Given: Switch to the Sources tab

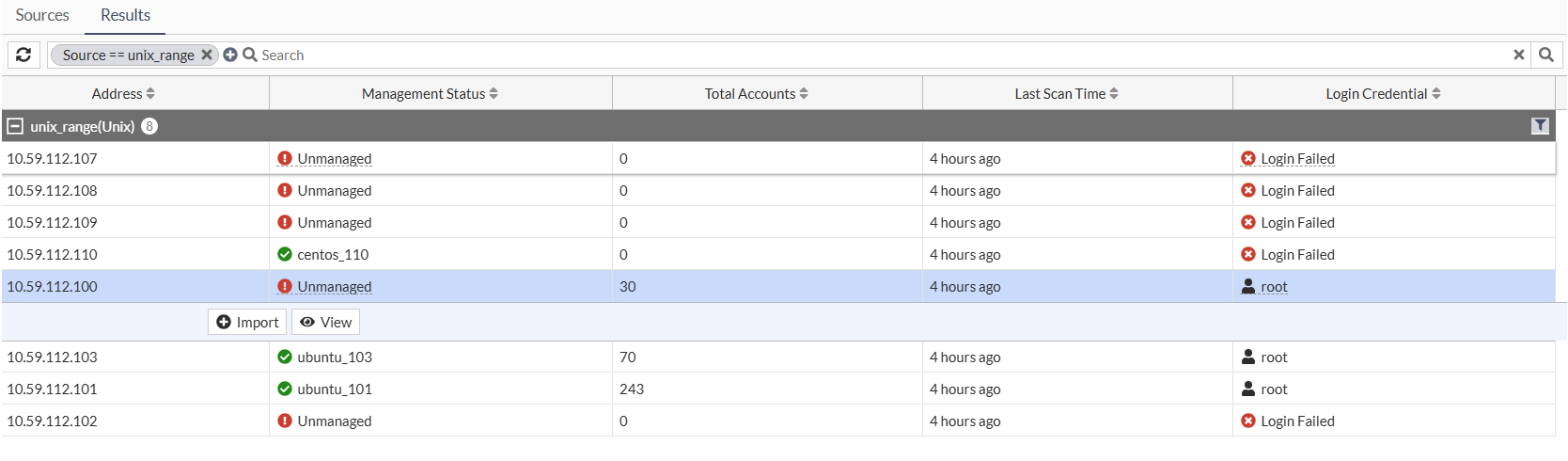Looking at the screenshot, I should pyautogui.click(x=42, y=15).
